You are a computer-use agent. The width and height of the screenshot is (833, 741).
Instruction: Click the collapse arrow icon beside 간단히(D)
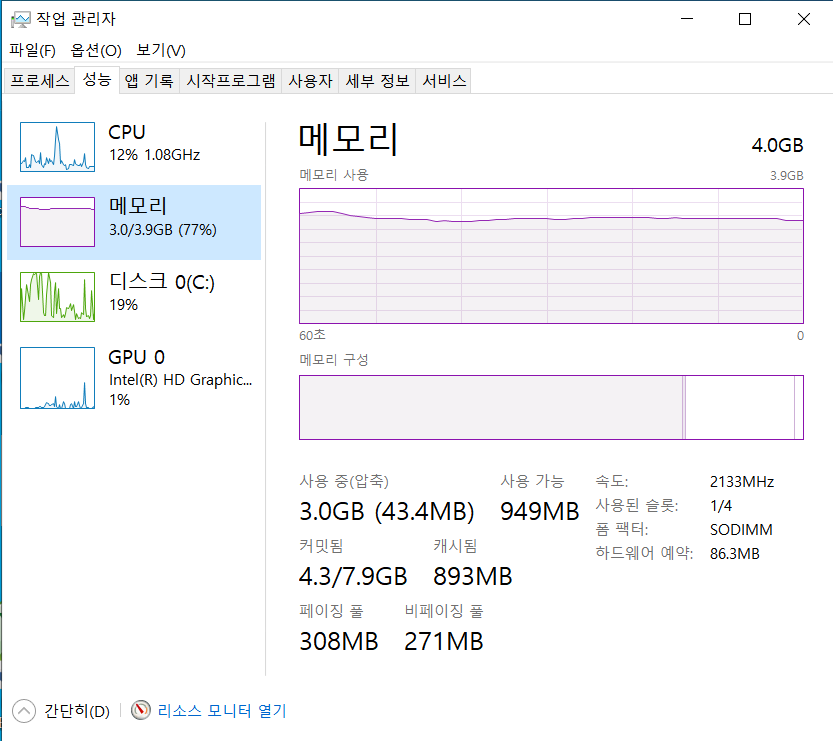coord(24,711)
